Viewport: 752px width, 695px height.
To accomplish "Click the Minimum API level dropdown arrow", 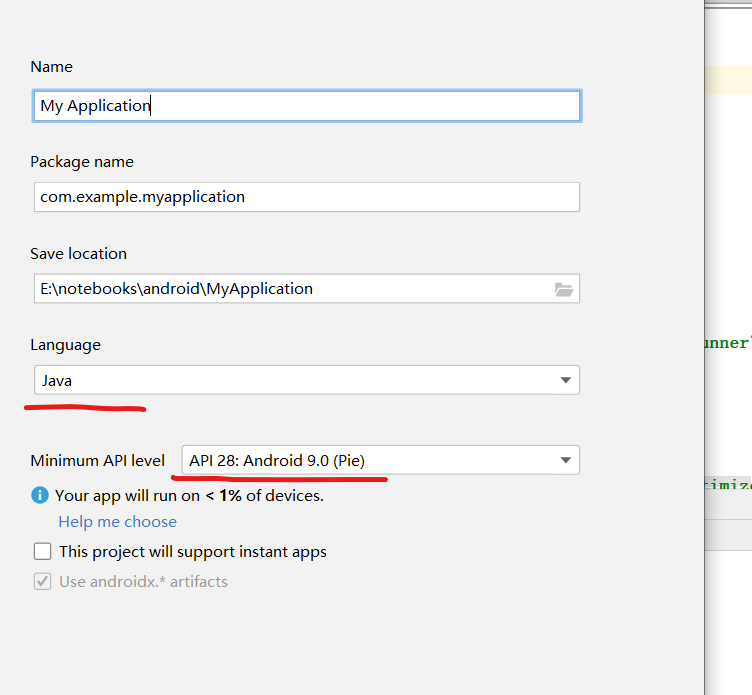I will [565, 461].
